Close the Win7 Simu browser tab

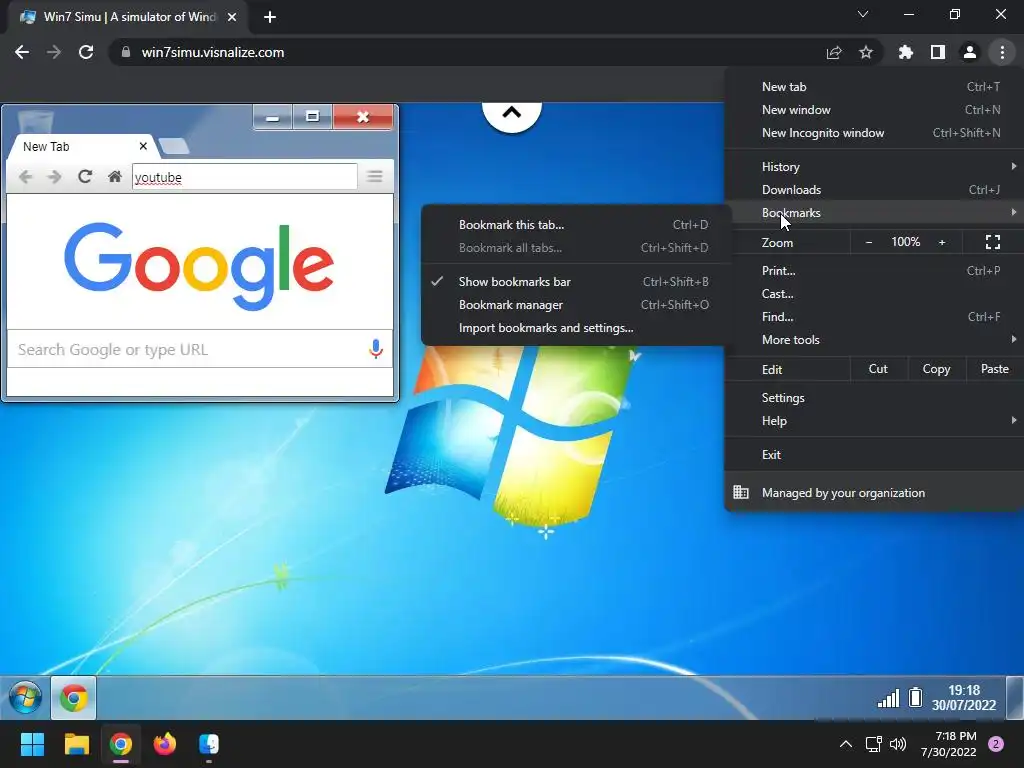tap(232, 17)
